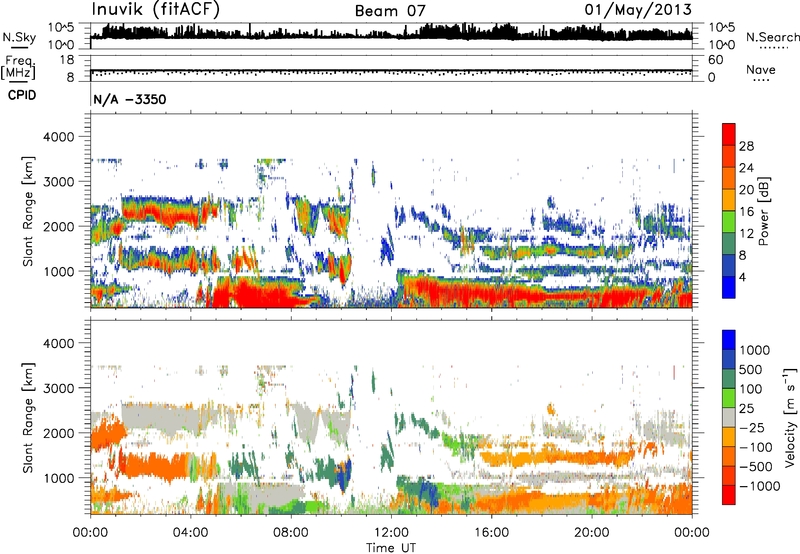
Task: Click the "08:00" time axis label
Action: [x=290, y=533]
